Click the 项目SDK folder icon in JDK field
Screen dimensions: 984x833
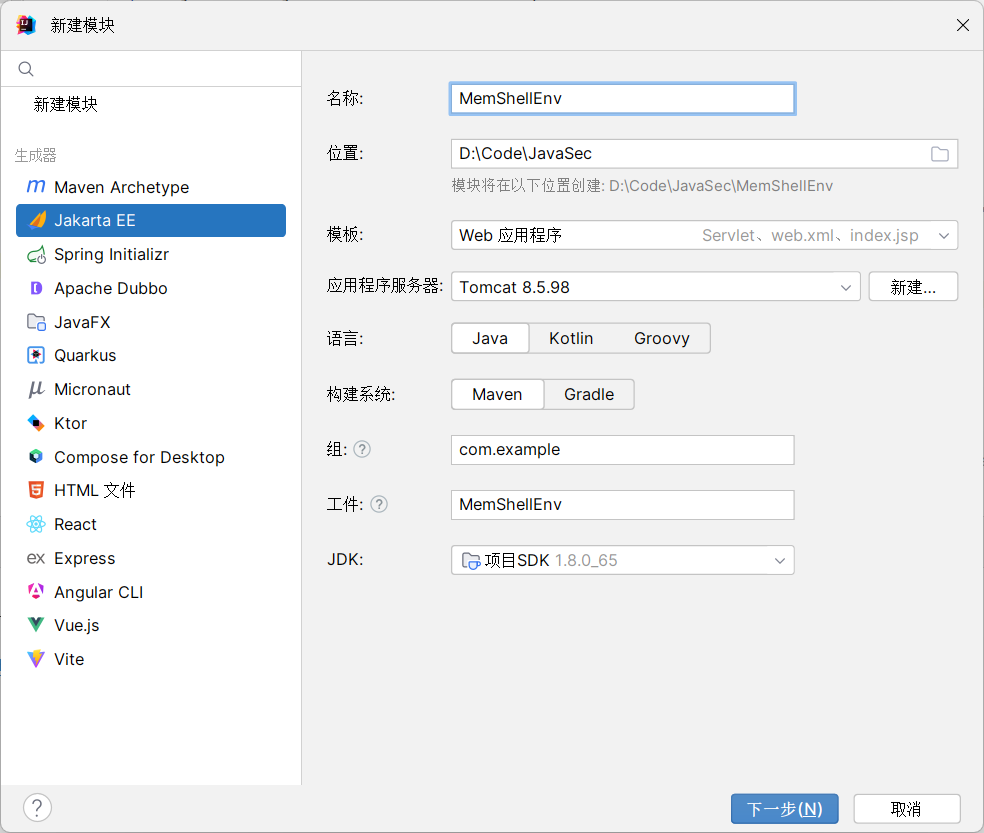[471, 560]
